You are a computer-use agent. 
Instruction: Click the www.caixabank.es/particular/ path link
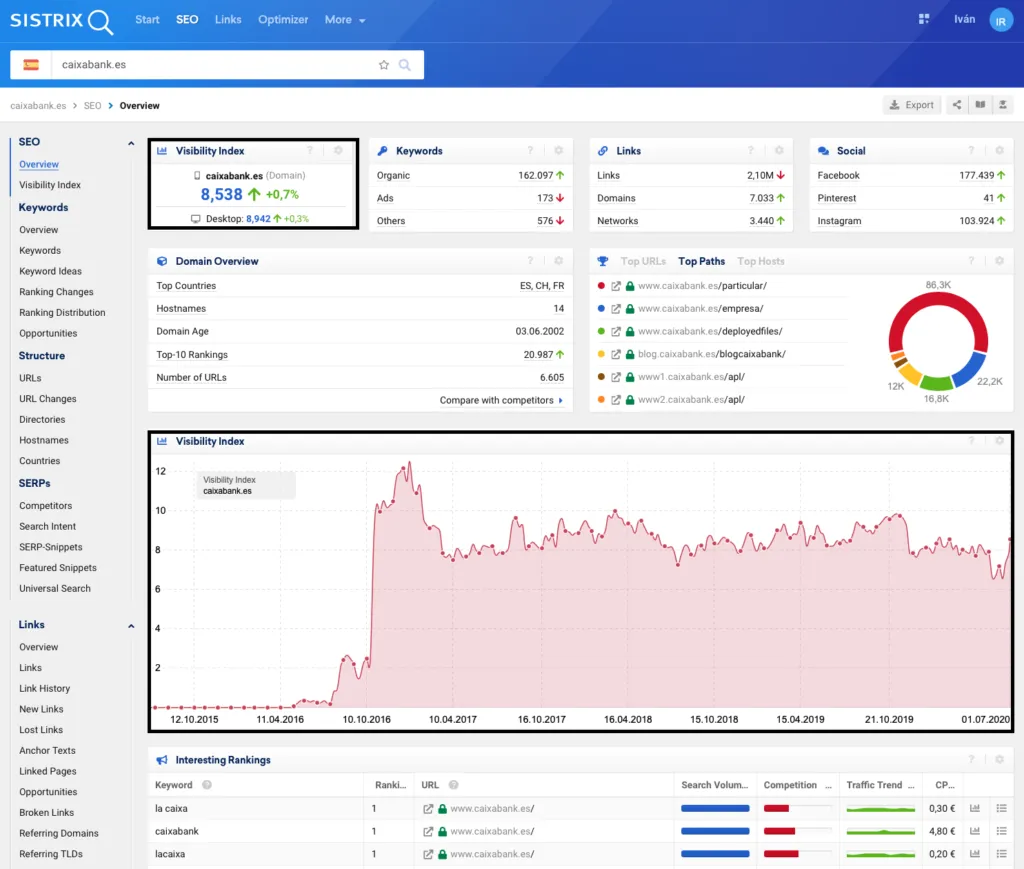coord(702,286)
